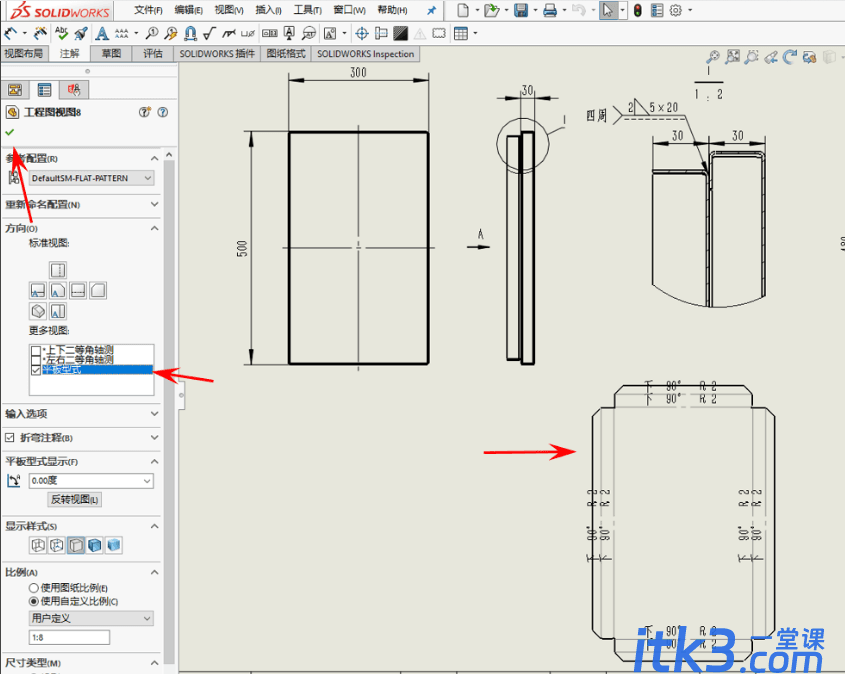845x674 pixels.
Task: Expand the 折弯注释 section chevron
Action: click(155, 437)
